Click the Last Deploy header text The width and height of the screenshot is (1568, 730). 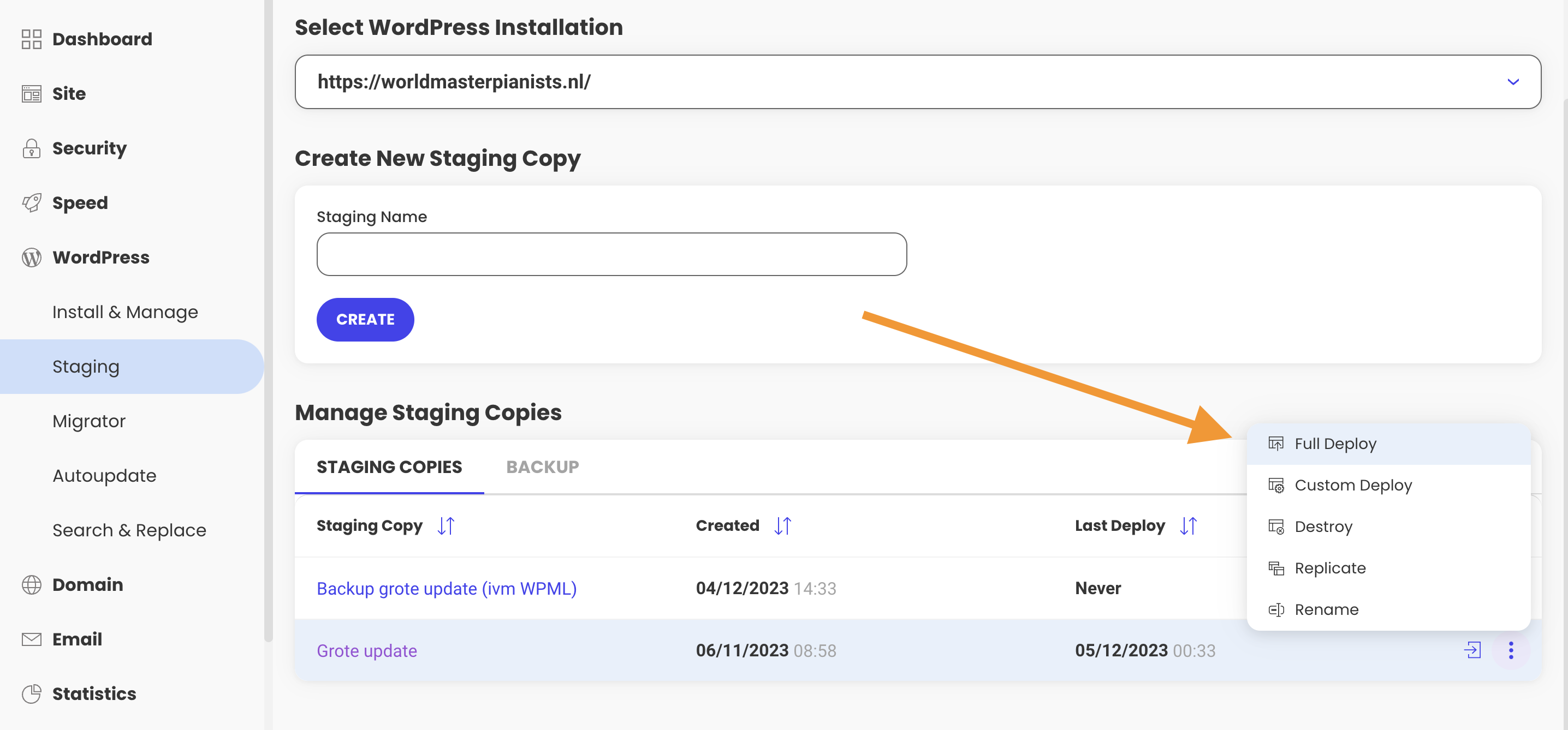click(x=1120, y=525)
